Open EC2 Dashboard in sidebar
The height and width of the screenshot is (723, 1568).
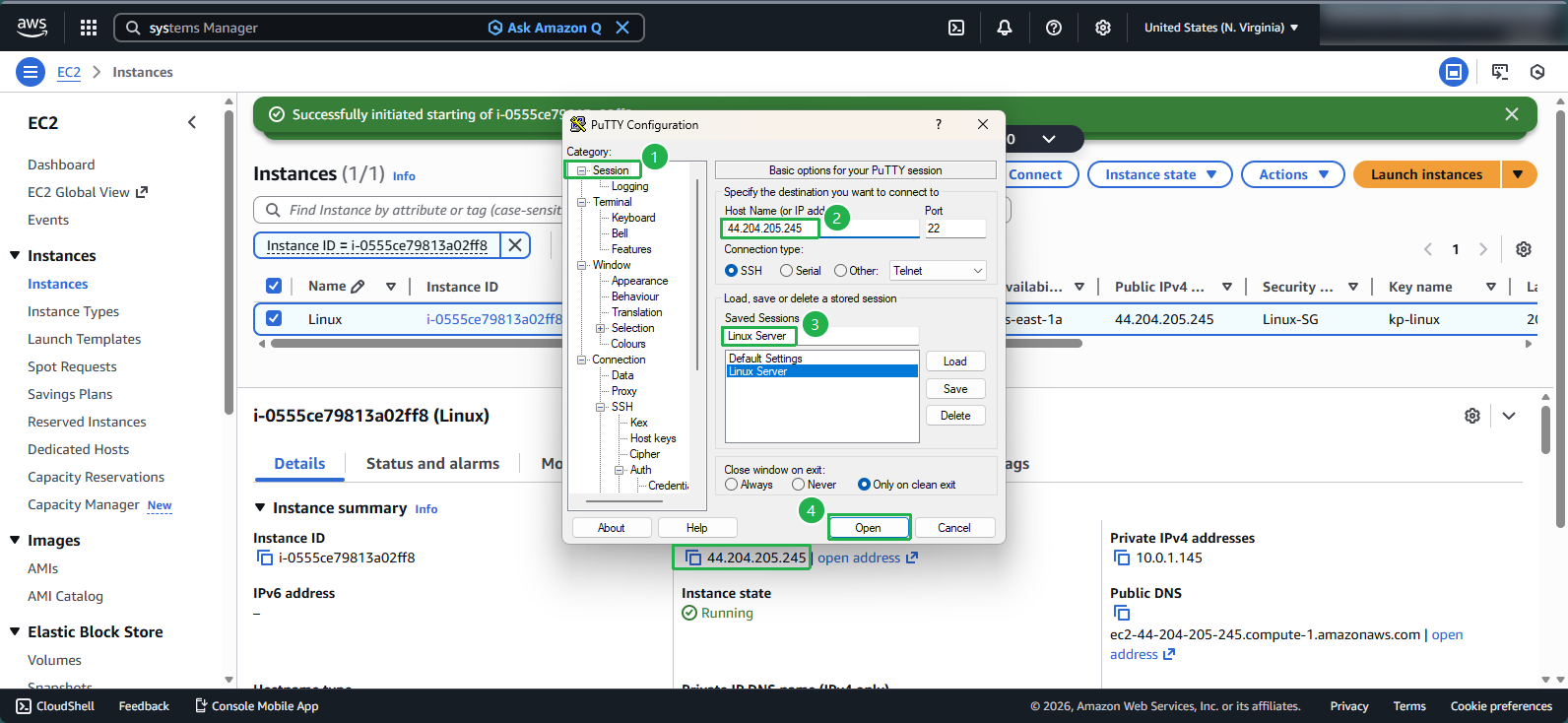(61, 164)
